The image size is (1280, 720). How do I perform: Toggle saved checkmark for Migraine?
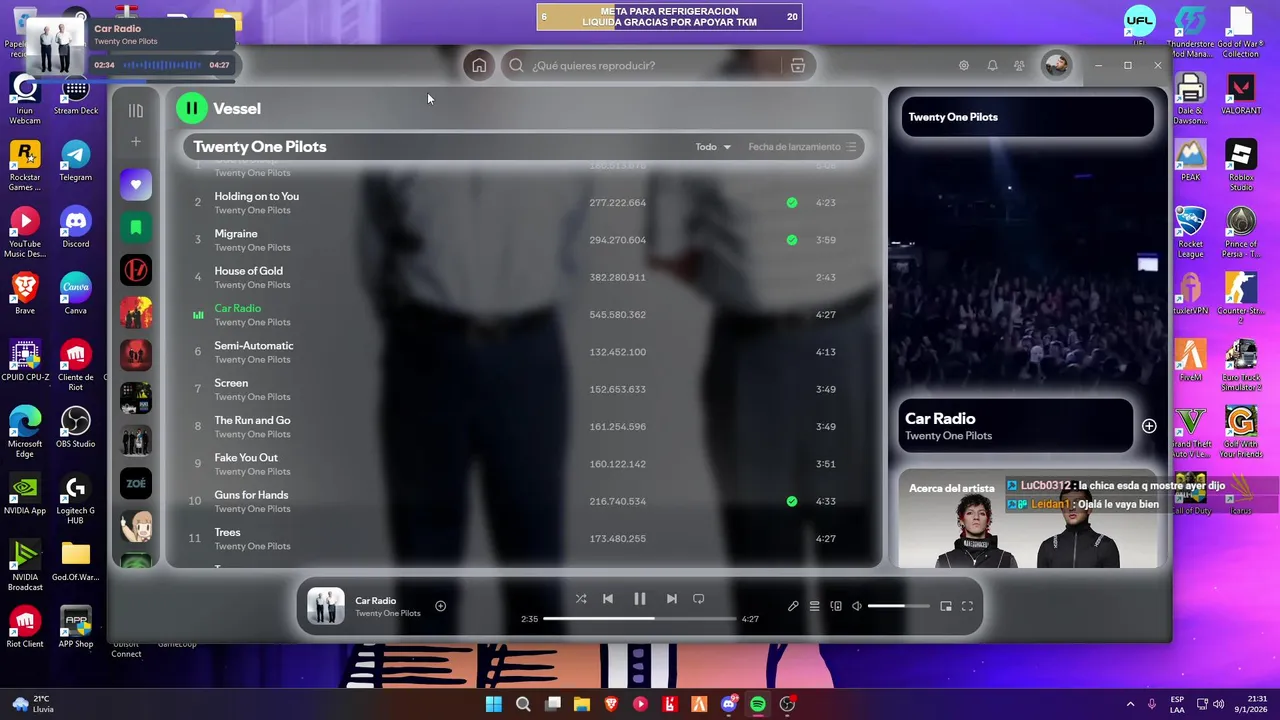pos(792,240)
